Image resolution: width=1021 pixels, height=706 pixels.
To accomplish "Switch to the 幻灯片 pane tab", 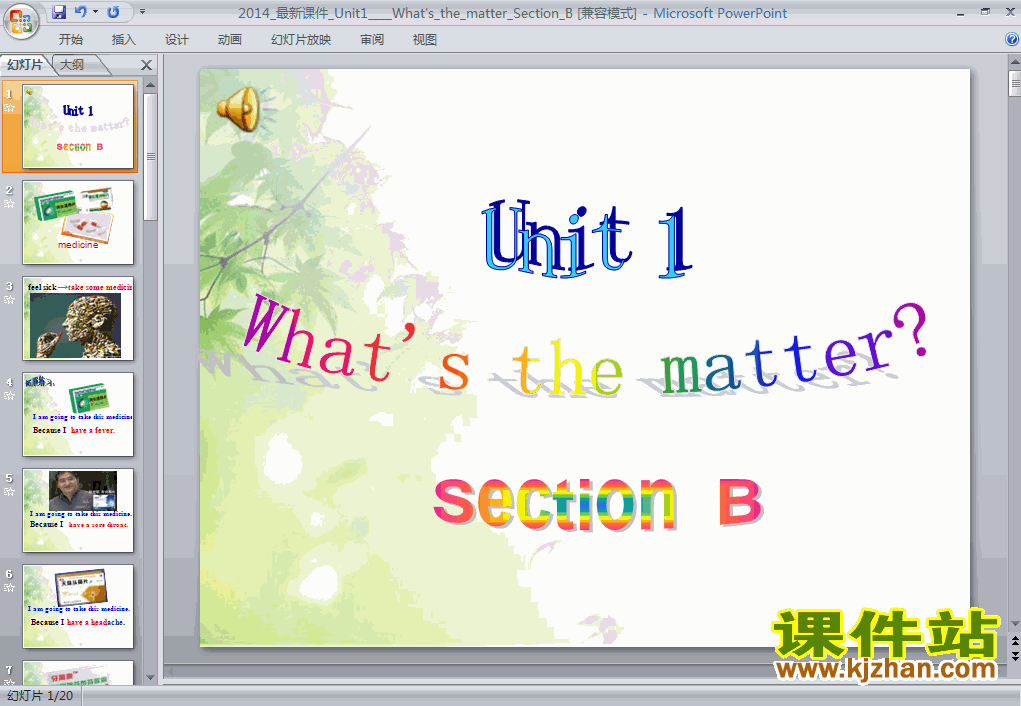I will 25,64.
